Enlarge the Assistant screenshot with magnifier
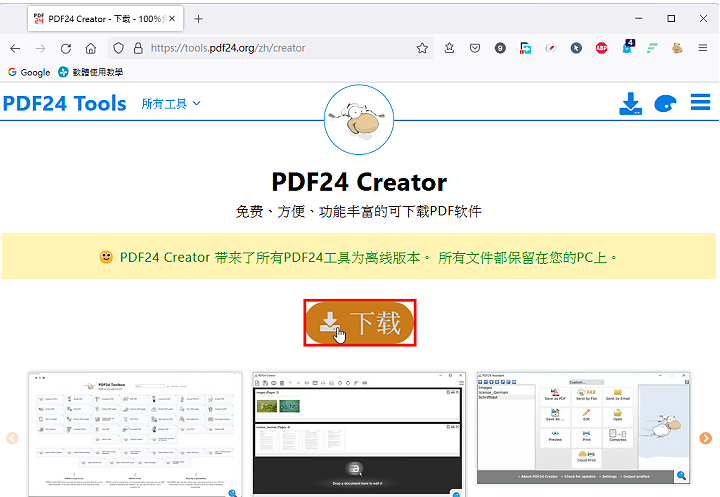 point(681,476)
